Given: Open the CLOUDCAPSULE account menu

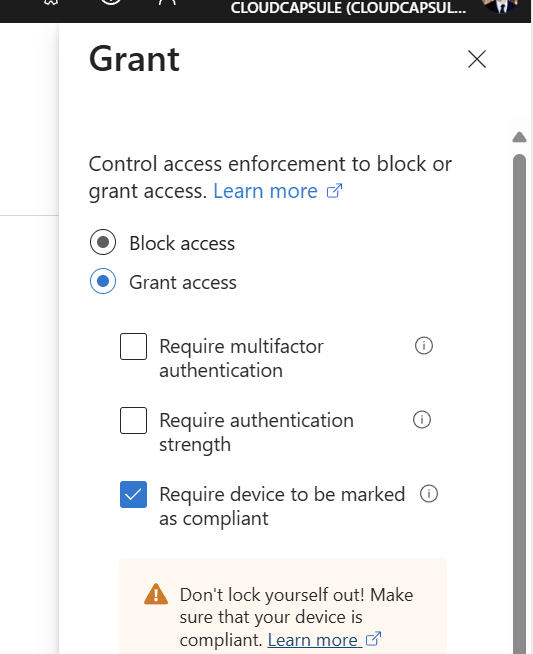Looking at the screenshot, I should point(348,8).
